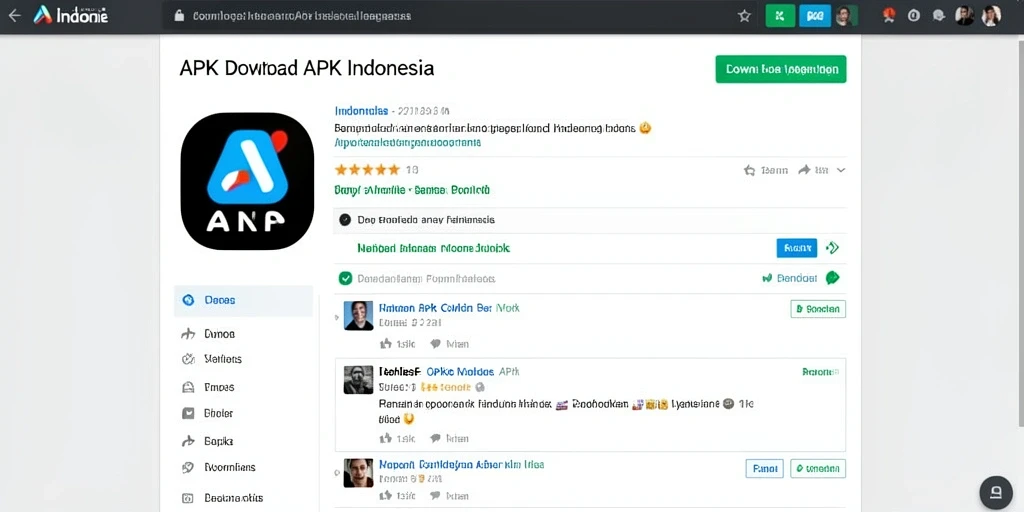The image size is (1024, 512).
Task: Expand the triangle beside the first comment avatar
Action: [337, 317]
